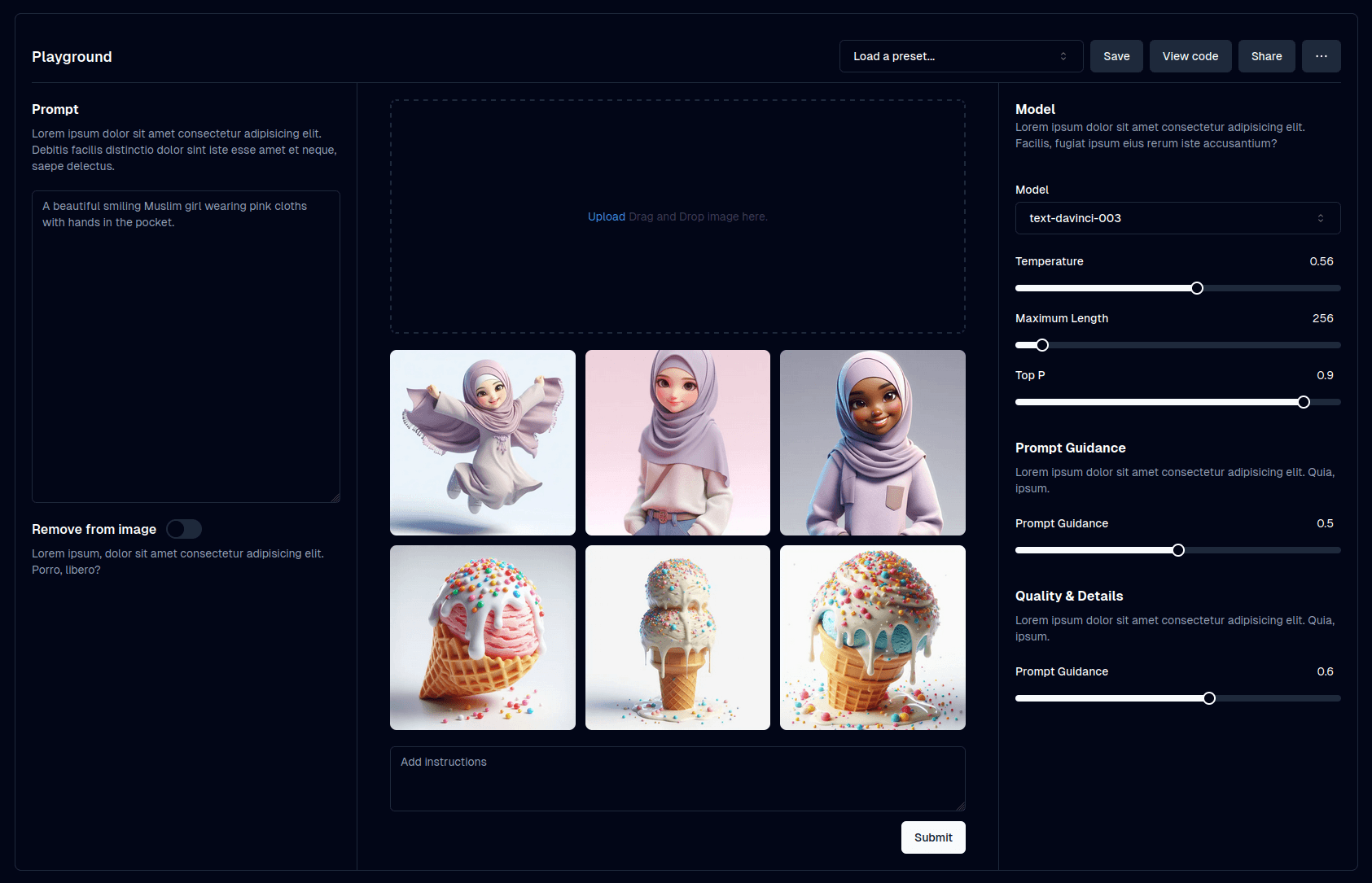Image resolution: width=1372 pixels, height=883 pixels.
Task: Click the preset selector chevron icon
Action: click(x=1063, y=56)
